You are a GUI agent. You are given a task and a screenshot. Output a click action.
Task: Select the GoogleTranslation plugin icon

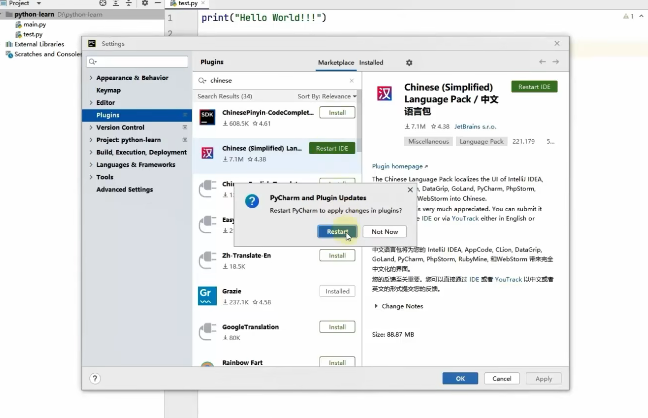207,332
